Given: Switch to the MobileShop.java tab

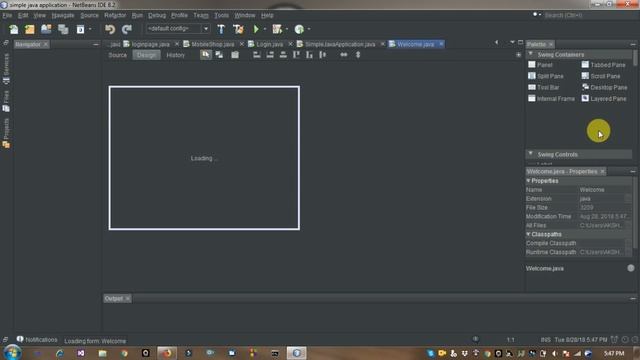Looking at the screenshot, I should pos(213,44).
